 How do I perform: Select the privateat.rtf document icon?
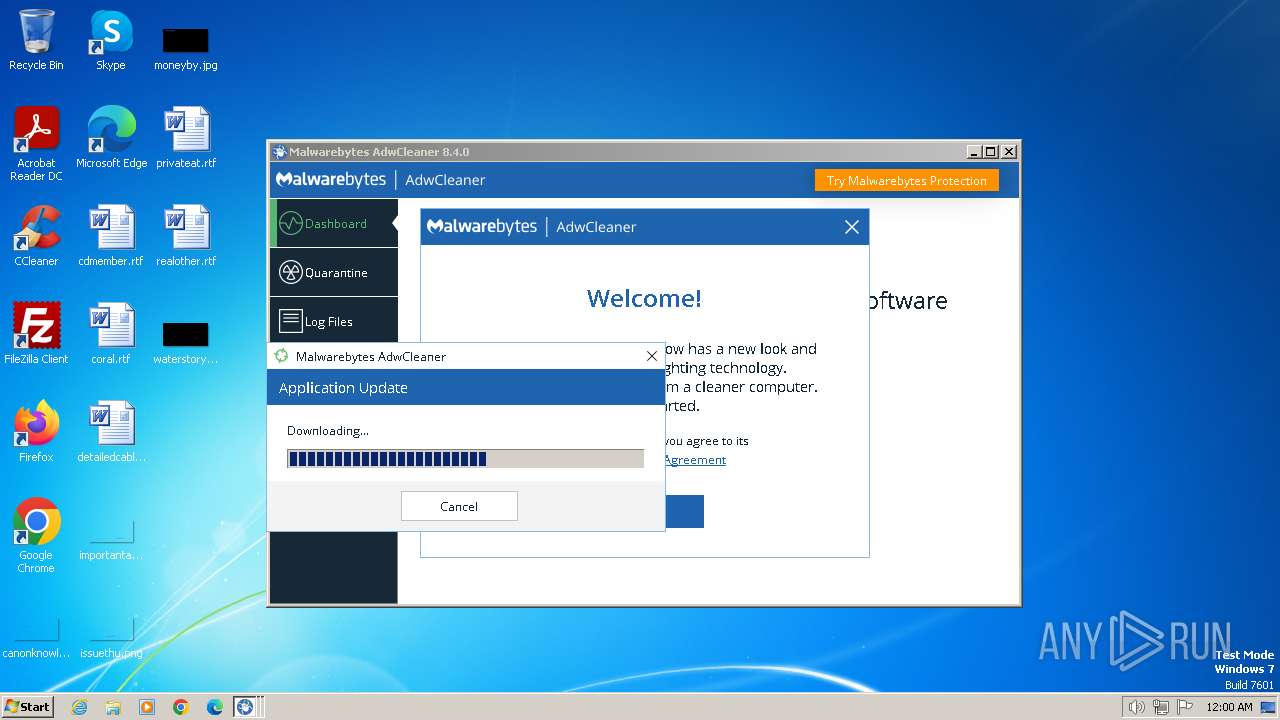[x=186, y=138]
